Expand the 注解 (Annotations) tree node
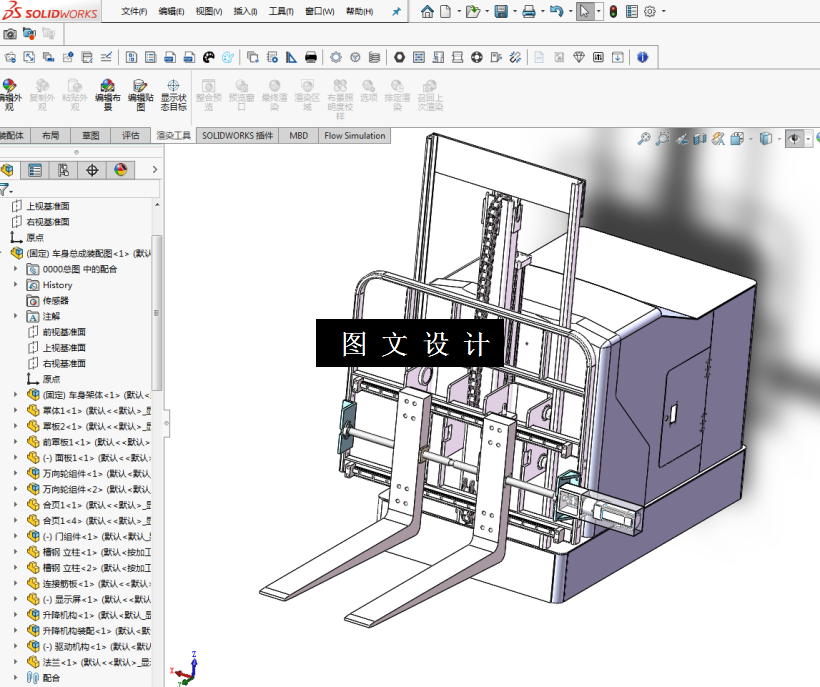Screen dimensions: 820x687 click(x=16, y=316)
